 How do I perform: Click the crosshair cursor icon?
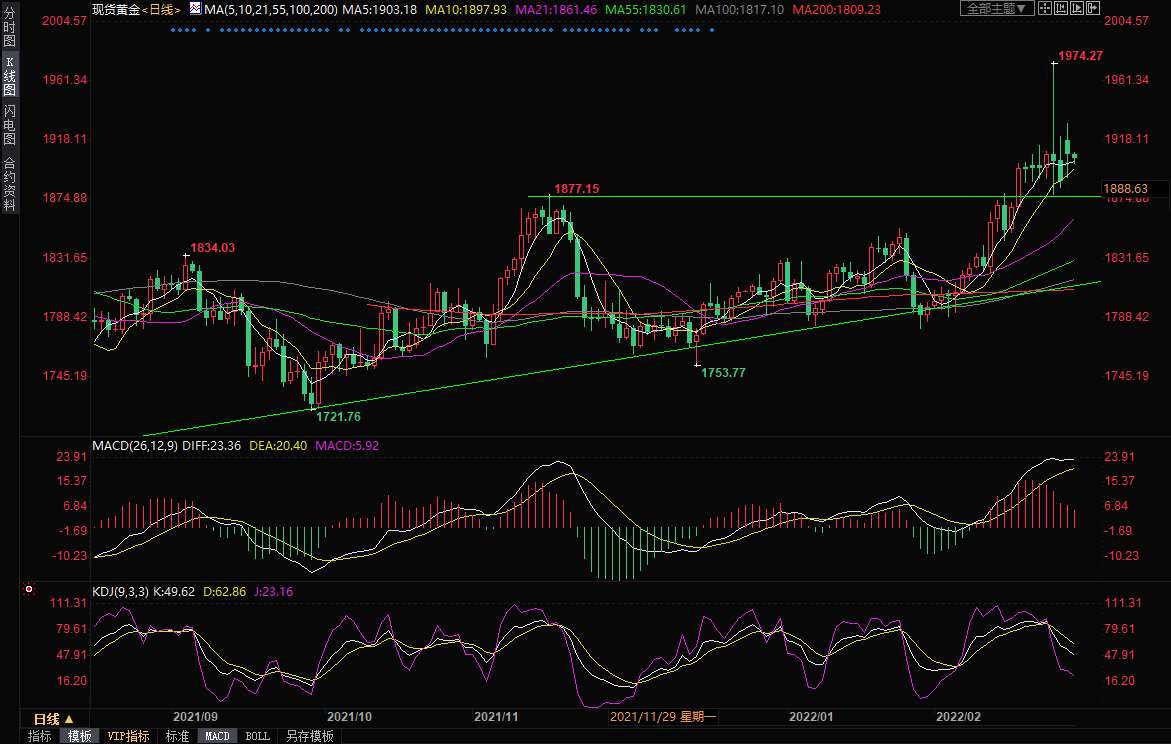click(1045, 9)
